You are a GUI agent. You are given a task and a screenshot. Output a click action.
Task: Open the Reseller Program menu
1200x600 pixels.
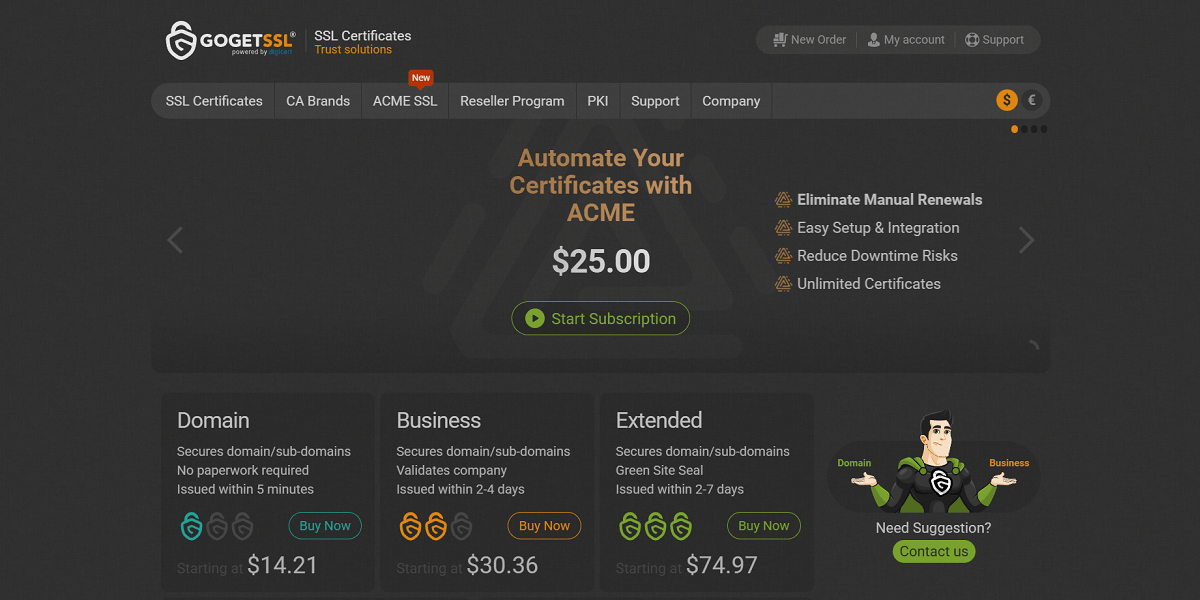click(x=512, y=101)
